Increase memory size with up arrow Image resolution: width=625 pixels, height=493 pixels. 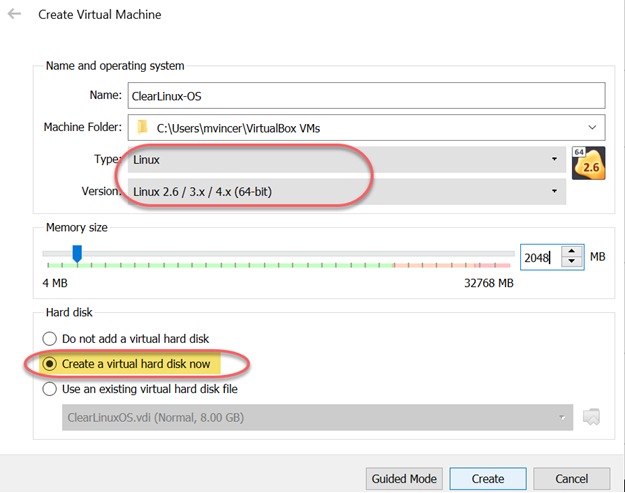tap(572, 251)
